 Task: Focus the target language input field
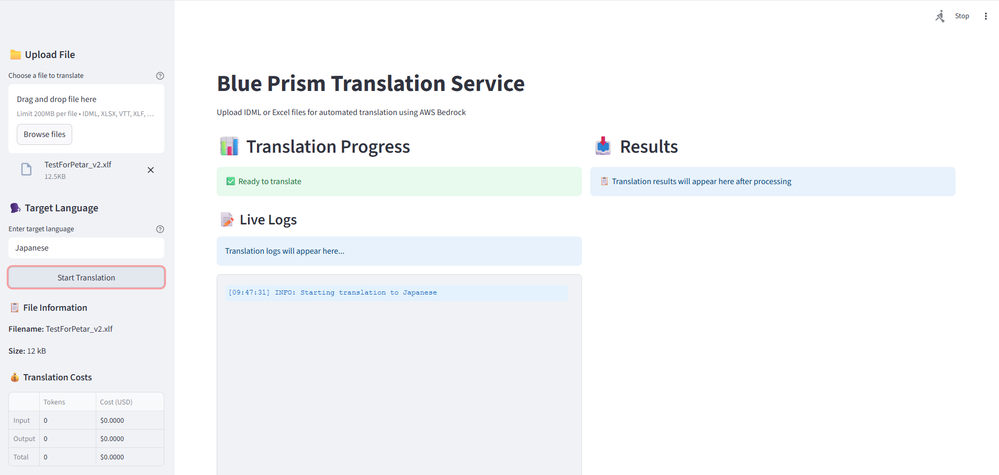(x=86, y=247)
